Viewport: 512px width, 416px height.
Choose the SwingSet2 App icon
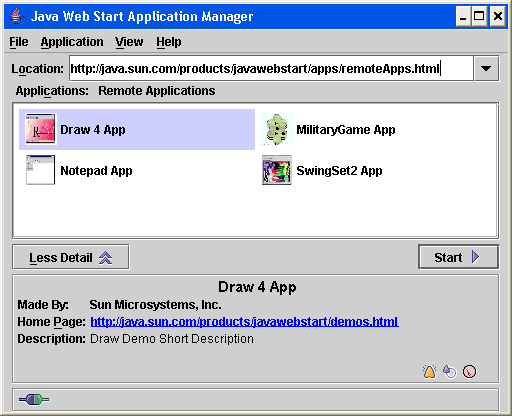pos(277,170)
